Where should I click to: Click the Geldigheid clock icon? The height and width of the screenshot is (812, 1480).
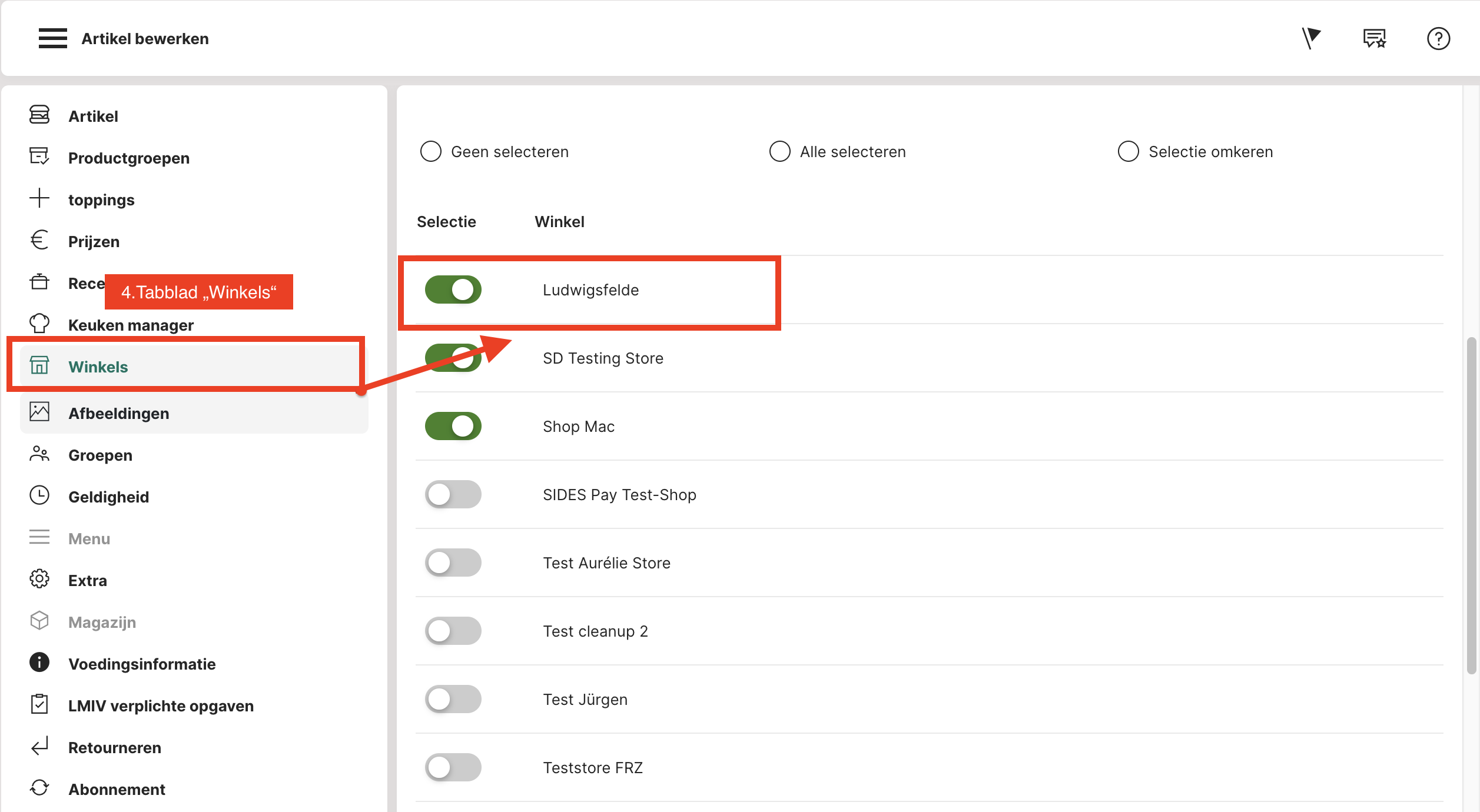(x=39, y=496)
